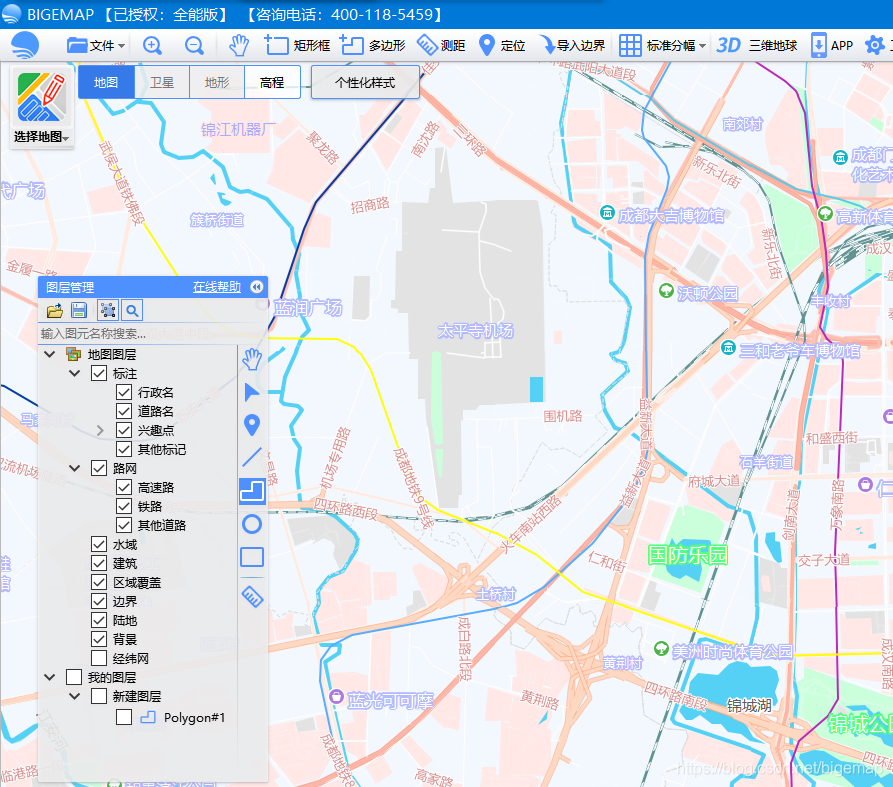Click the zoom out magnifier icon
This screenshot has height=787, width=893.
[x=194, y=45]
